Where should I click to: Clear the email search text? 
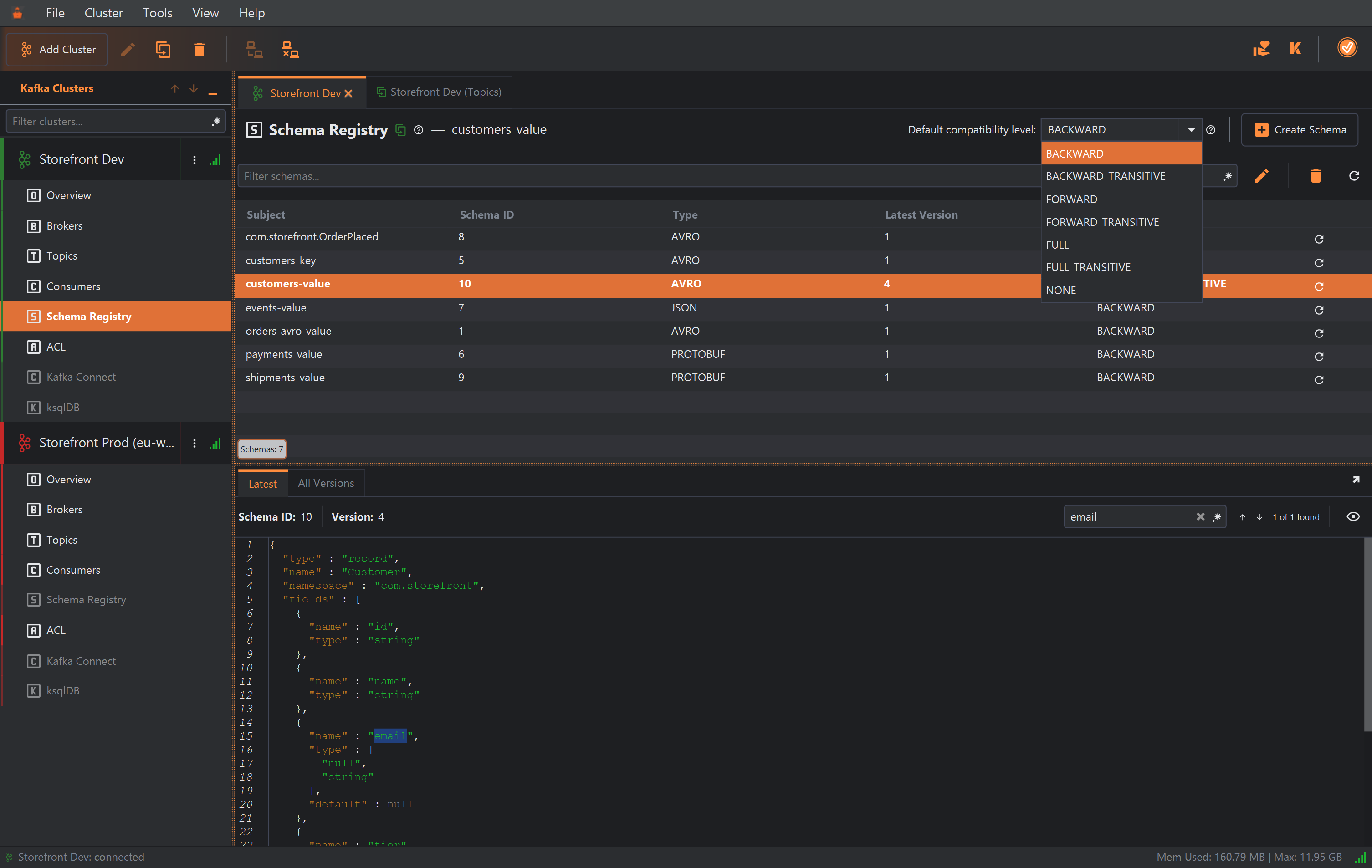pos(1201,516)
